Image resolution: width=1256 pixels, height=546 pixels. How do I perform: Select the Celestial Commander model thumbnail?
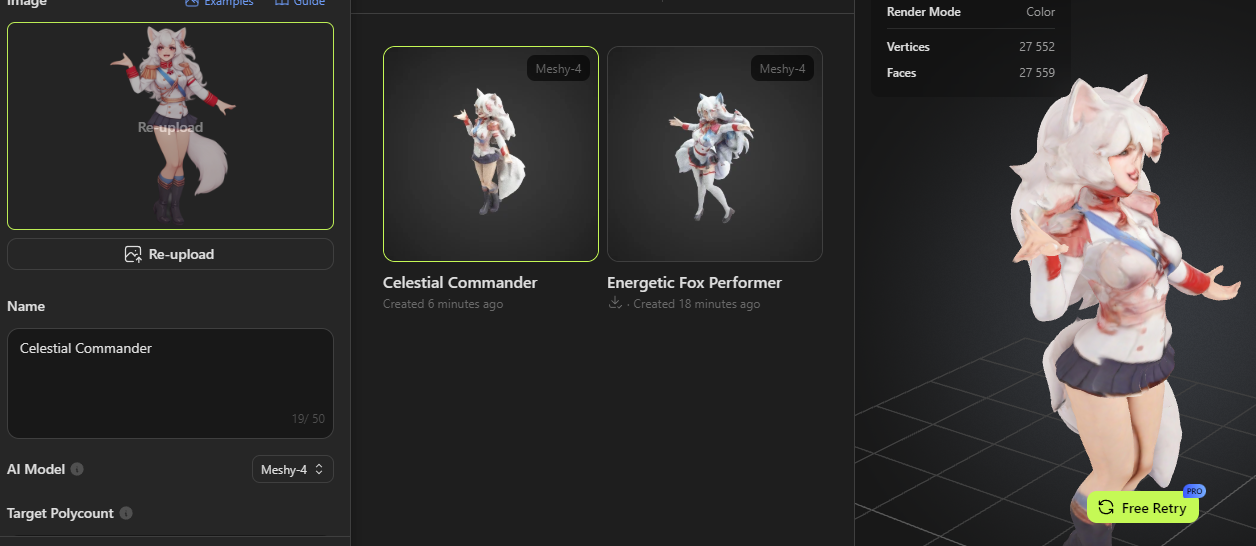[x=491, y=154]
